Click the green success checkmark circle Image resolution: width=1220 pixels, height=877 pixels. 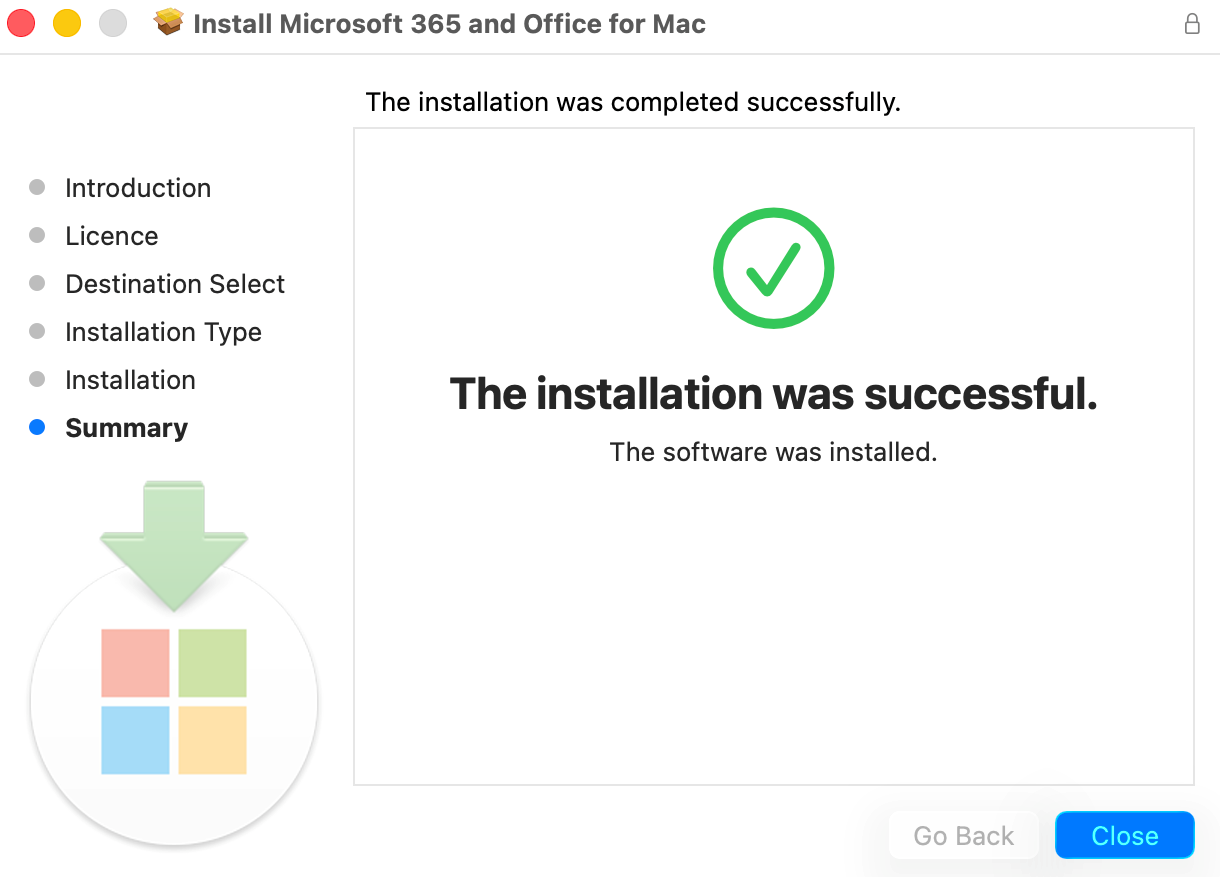click(773, 268)
